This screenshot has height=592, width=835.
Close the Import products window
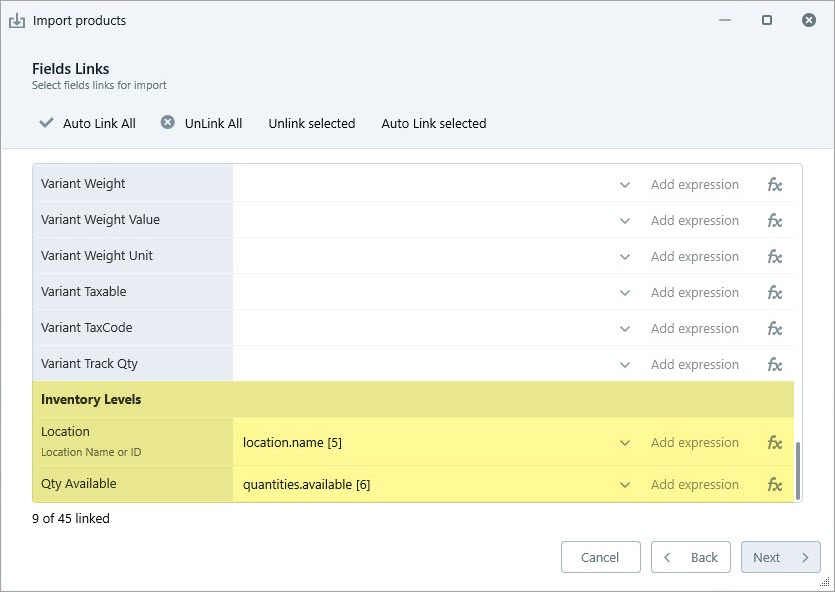[809, 20]
